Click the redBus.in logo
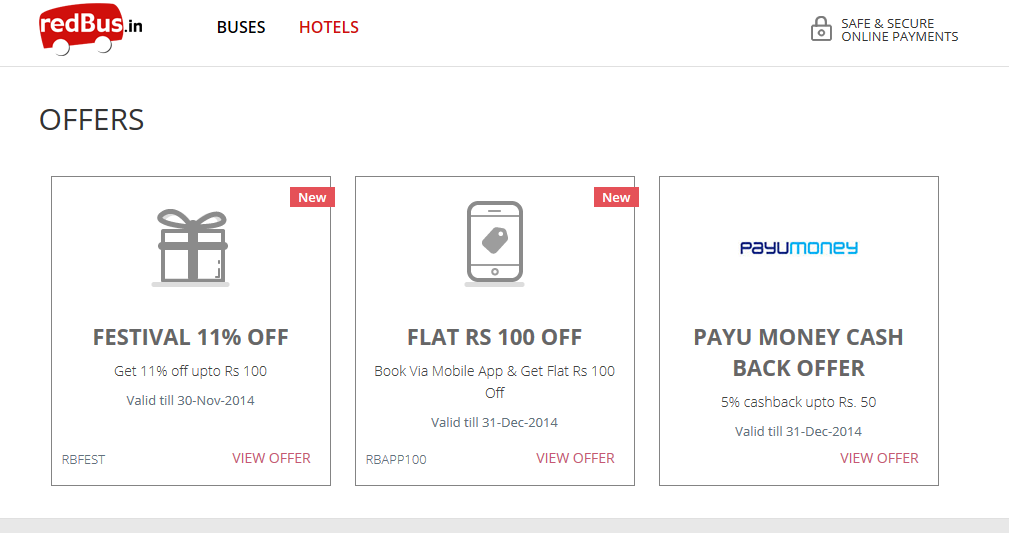The height and width of the screenshot is (533, 1009). click(90, 28)
